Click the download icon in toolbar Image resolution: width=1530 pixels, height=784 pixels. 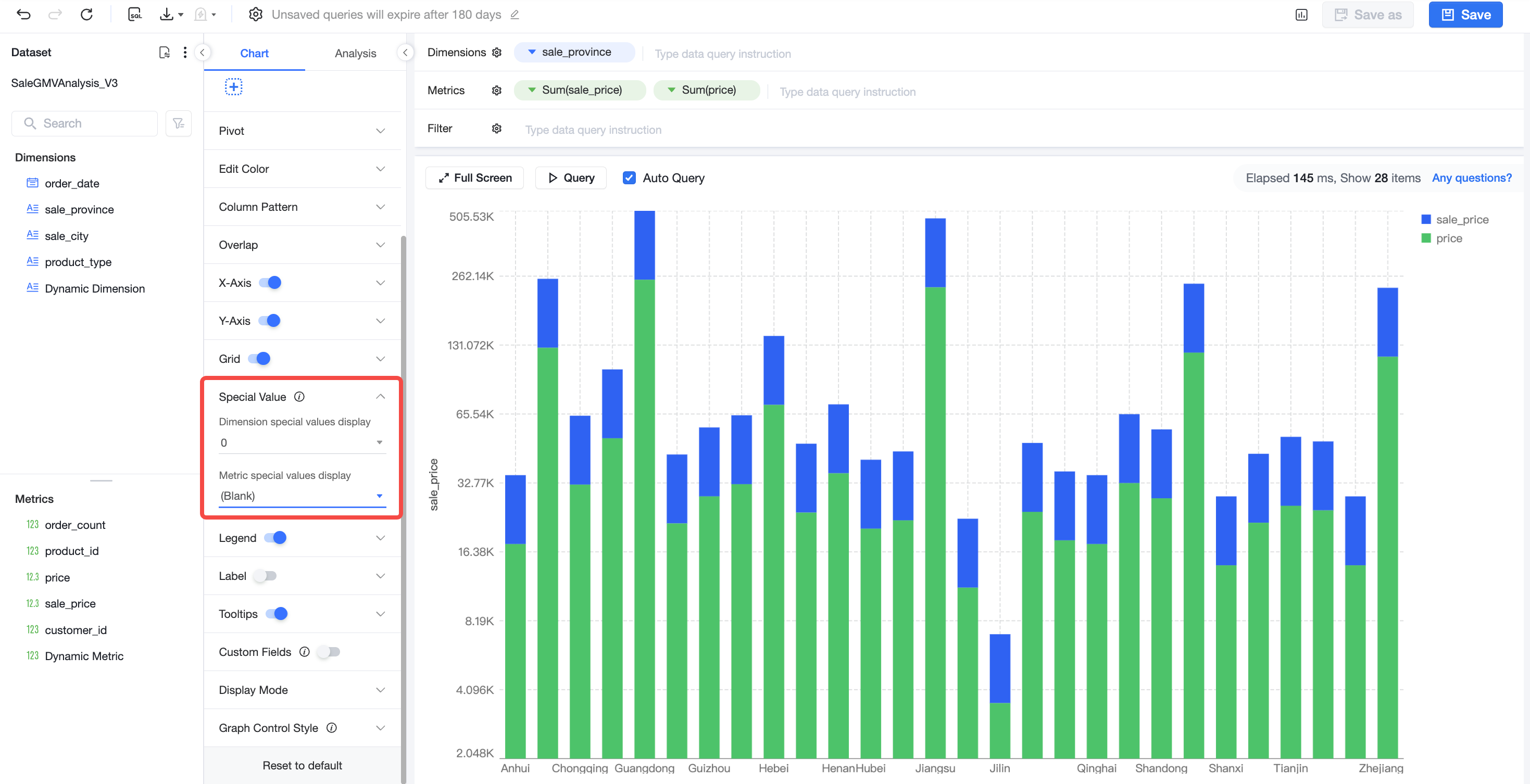point(166,14)
